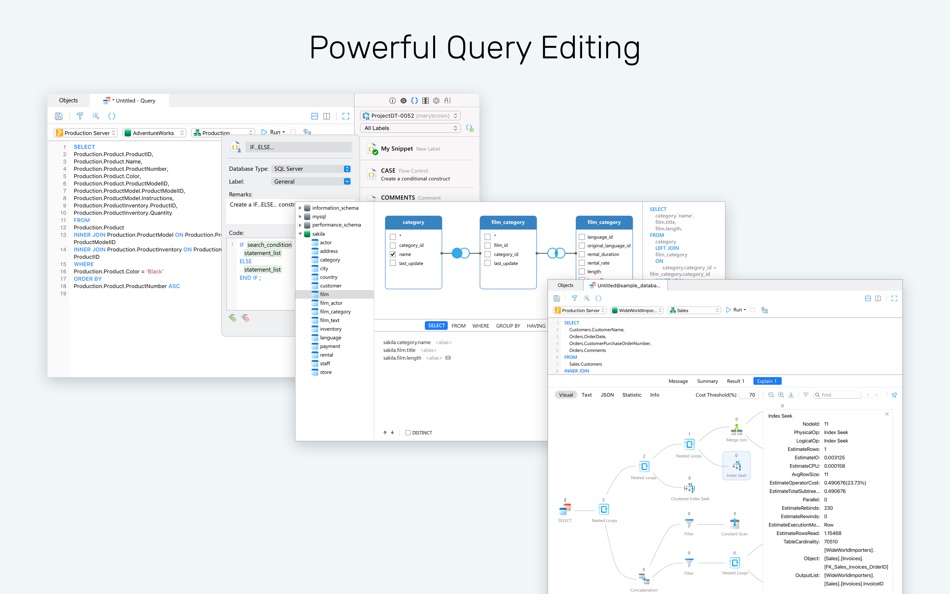
Task: Check category_id in the category table
Action: pyautogui.click(x=393, y=245)
